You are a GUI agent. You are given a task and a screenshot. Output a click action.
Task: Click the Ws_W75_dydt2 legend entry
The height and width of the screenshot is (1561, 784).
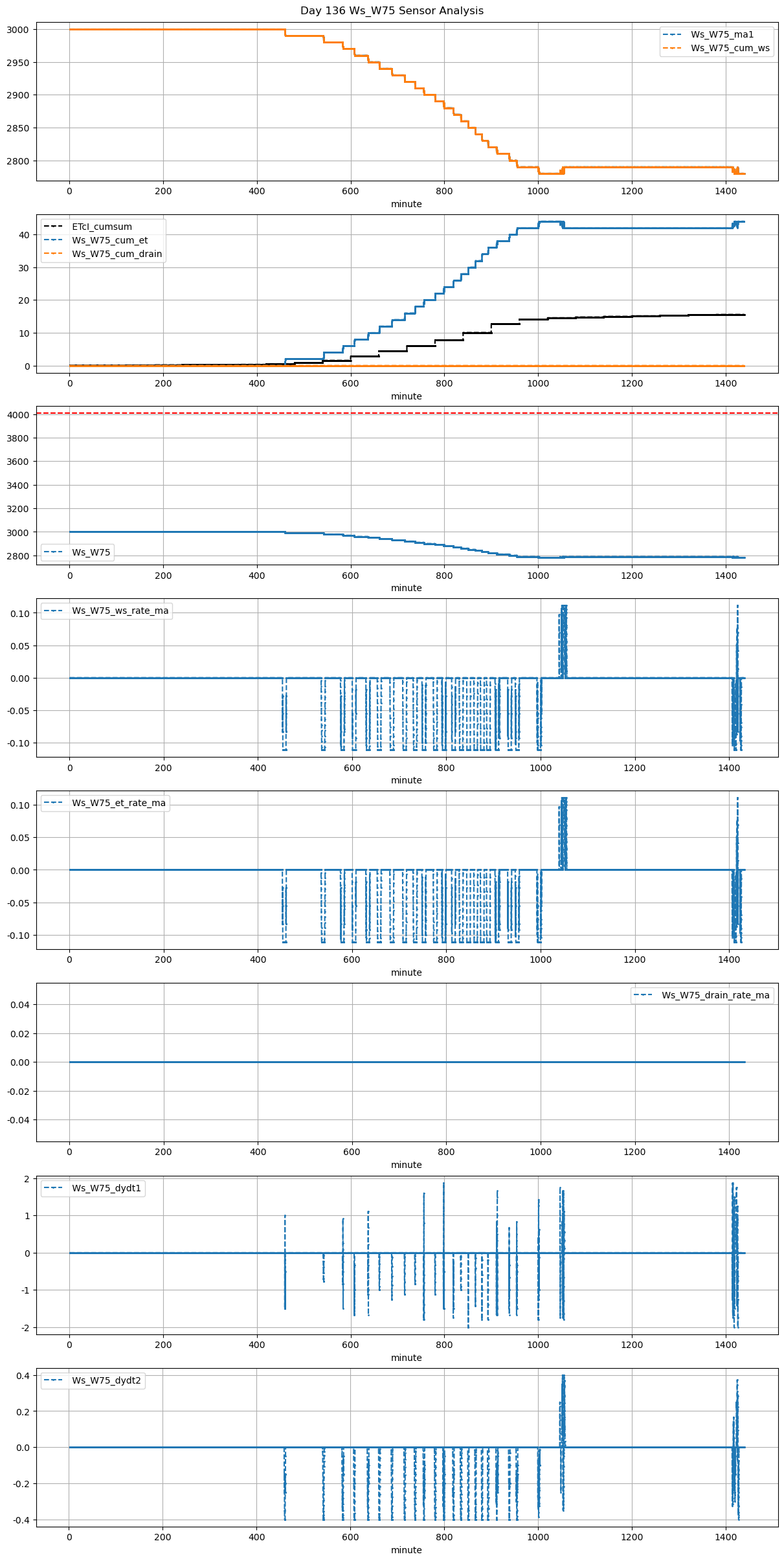pyautogui.click(x=106, y=1380)
